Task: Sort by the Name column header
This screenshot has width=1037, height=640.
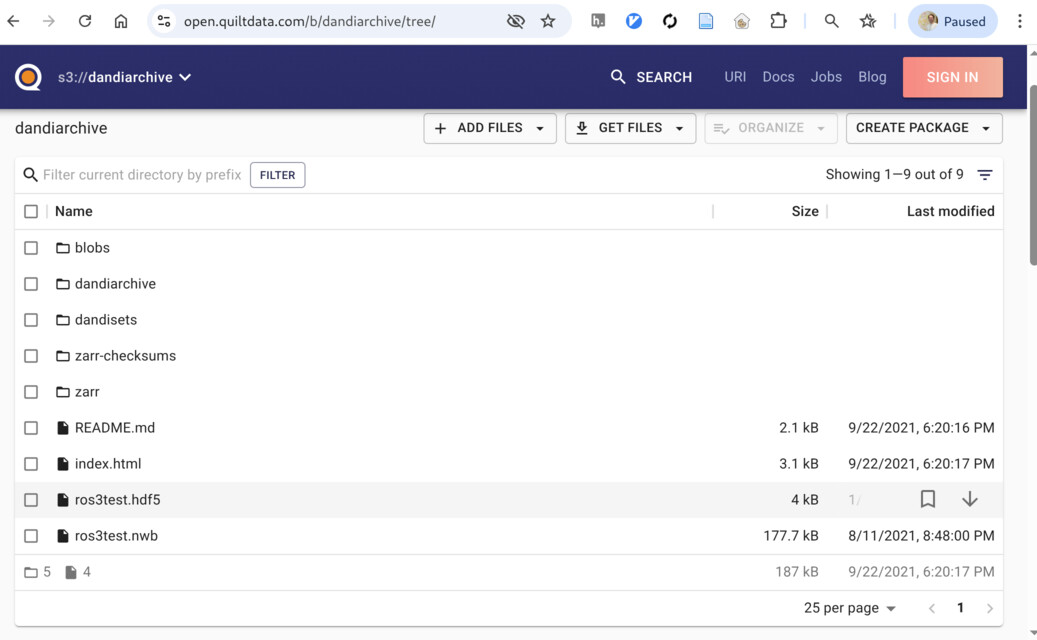Action: [73, 212]
